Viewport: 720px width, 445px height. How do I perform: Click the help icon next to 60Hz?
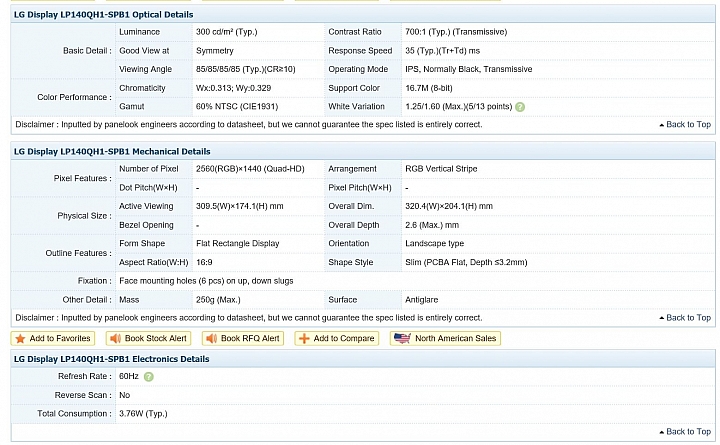(148, 377)
